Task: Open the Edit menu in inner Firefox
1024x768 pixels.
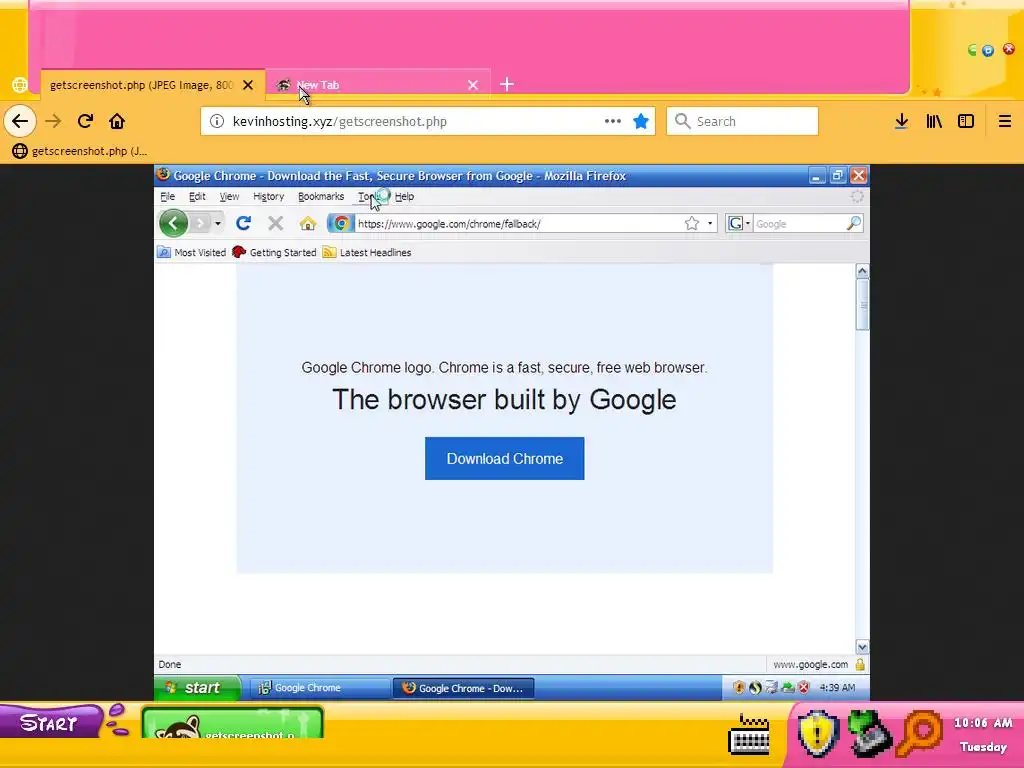Action: (197, 197)
